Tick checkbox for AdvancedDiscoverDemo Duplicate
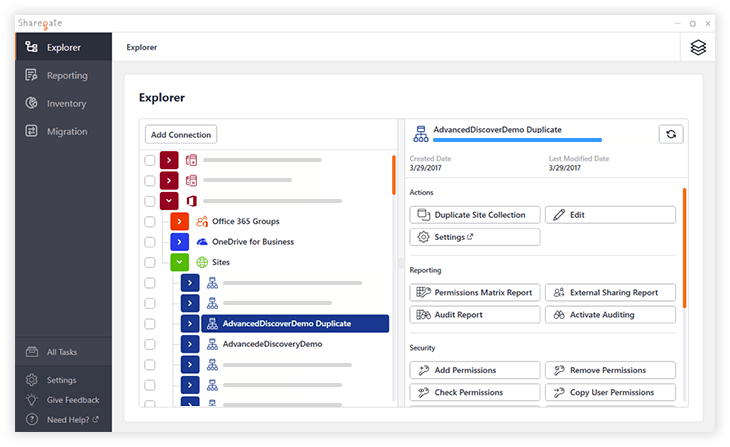Screen dimensions: 730x447 pyautogui.click(x=149, y=324)
